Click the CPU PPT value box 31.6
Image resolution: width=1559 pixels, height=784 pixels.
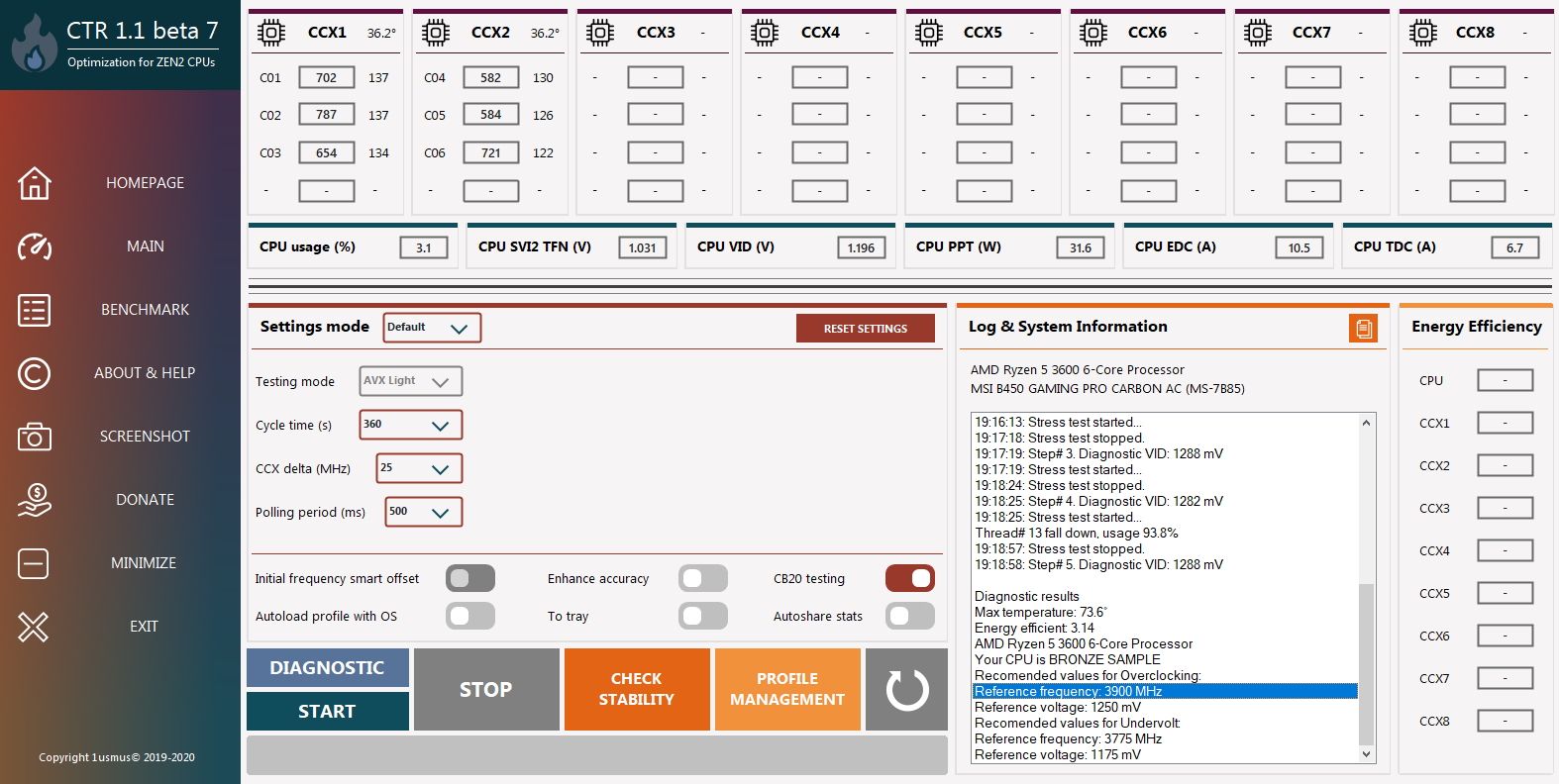[1081, 248]
